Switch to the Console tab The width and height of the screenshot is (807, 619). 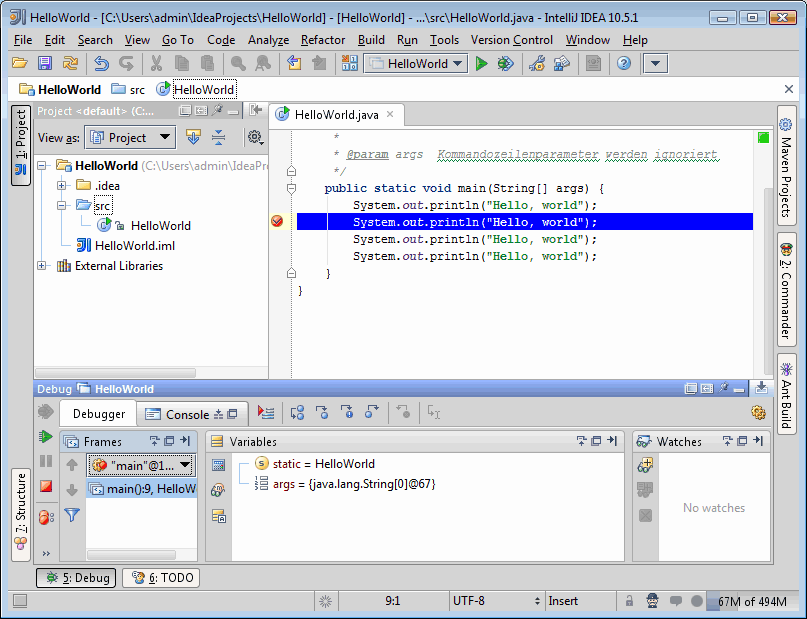tap(191, 414)
